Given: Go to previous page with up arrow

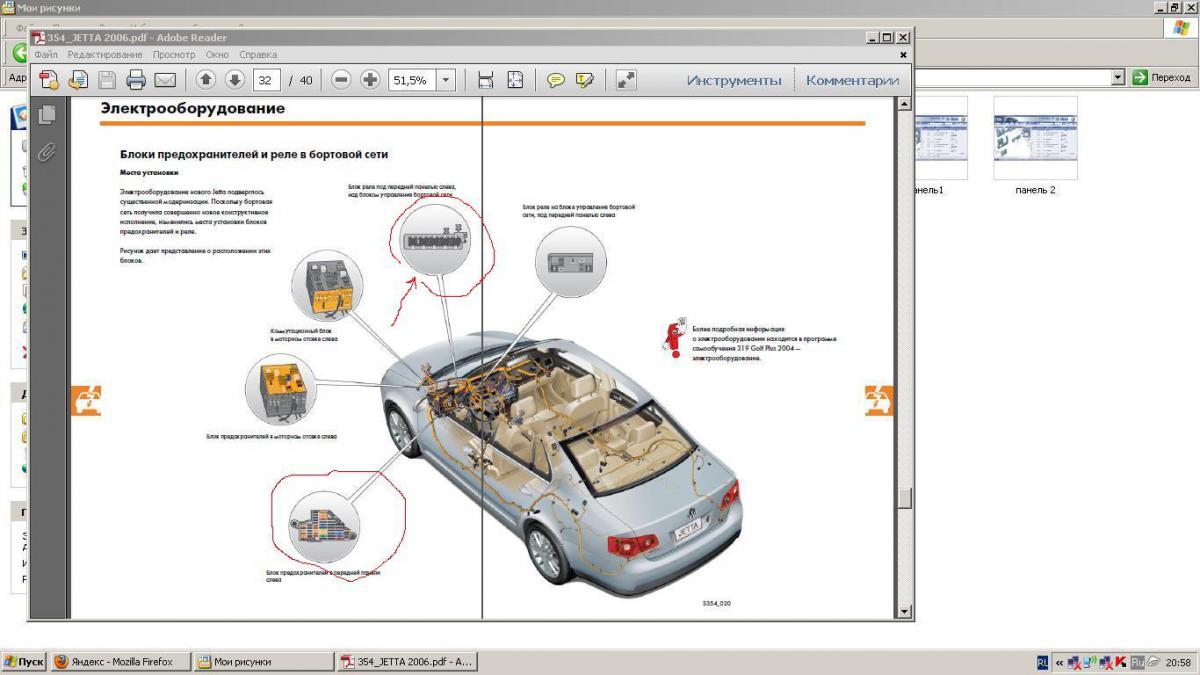Looking at the screenshot, I should pos(206,80).
